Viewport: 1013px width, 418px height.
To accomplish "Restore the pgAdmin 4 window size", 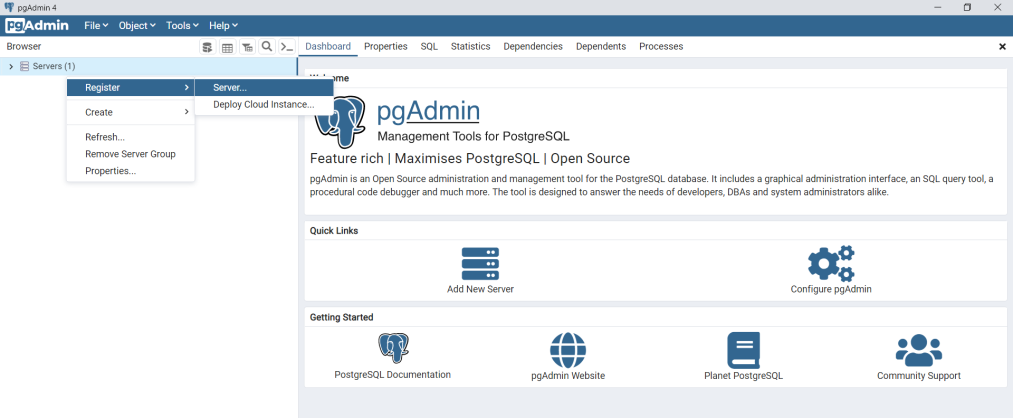I will (967, 7).
